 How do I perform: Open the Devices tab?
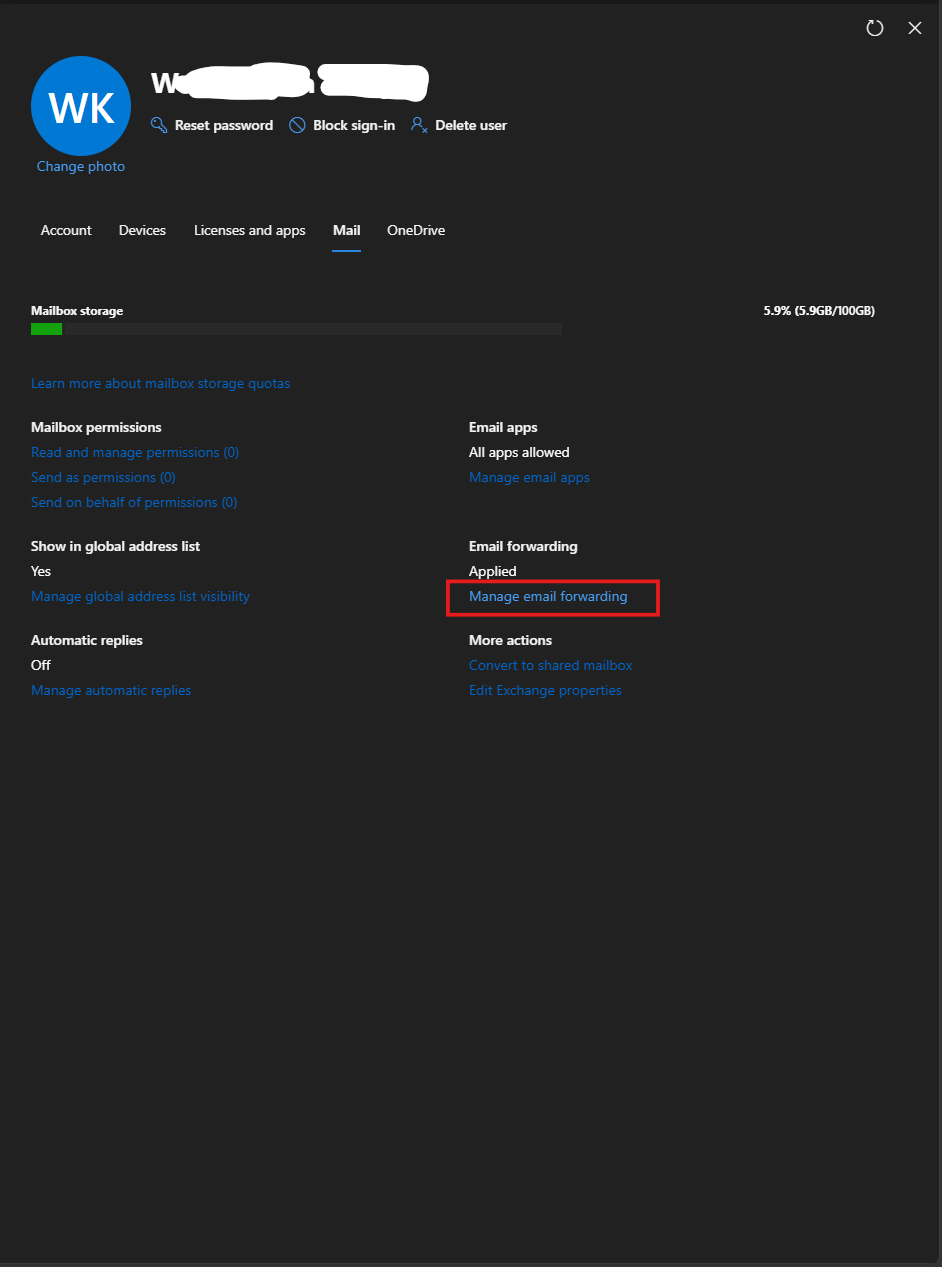point(142,230)
